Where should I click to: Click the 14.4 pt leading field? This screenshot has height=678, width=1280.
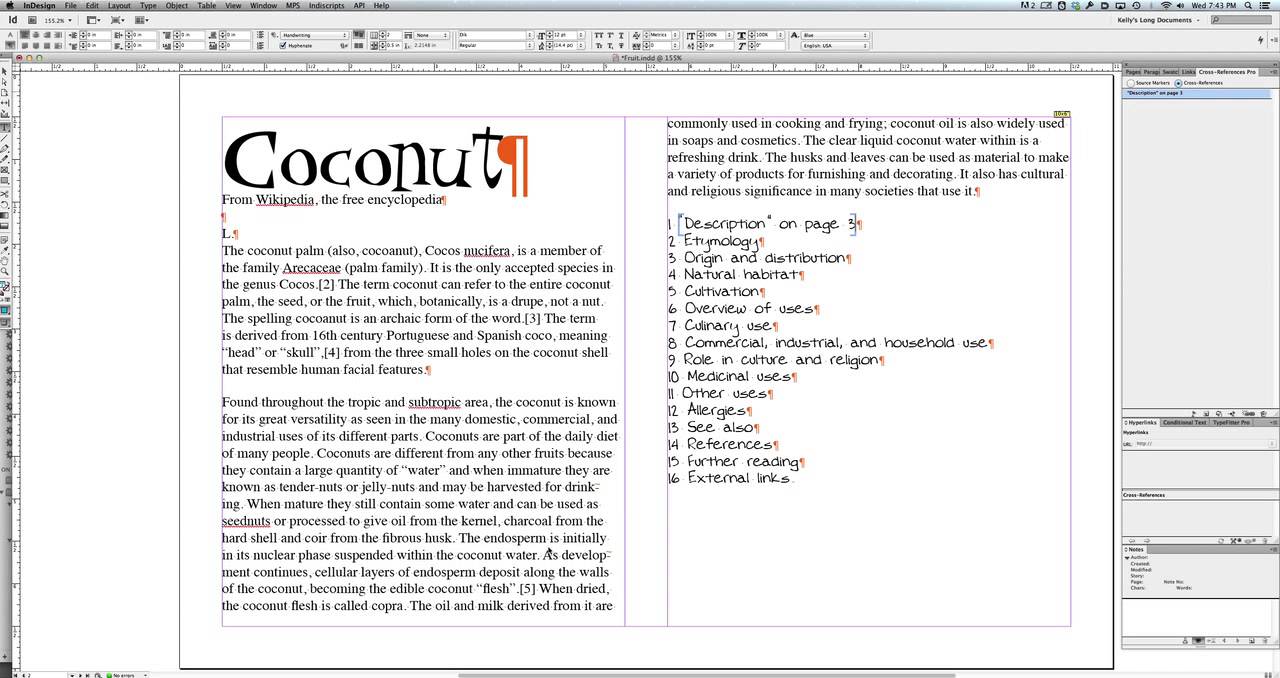[x=563, y=45]
